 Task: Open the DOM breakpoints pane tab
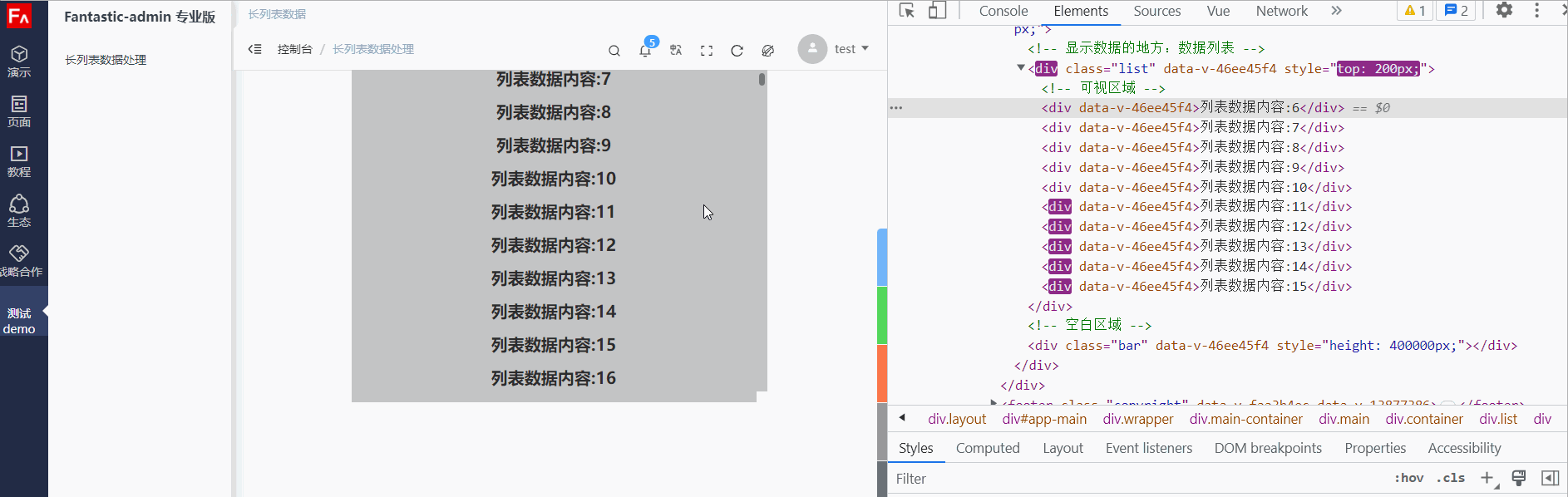tap(1268, 448)
